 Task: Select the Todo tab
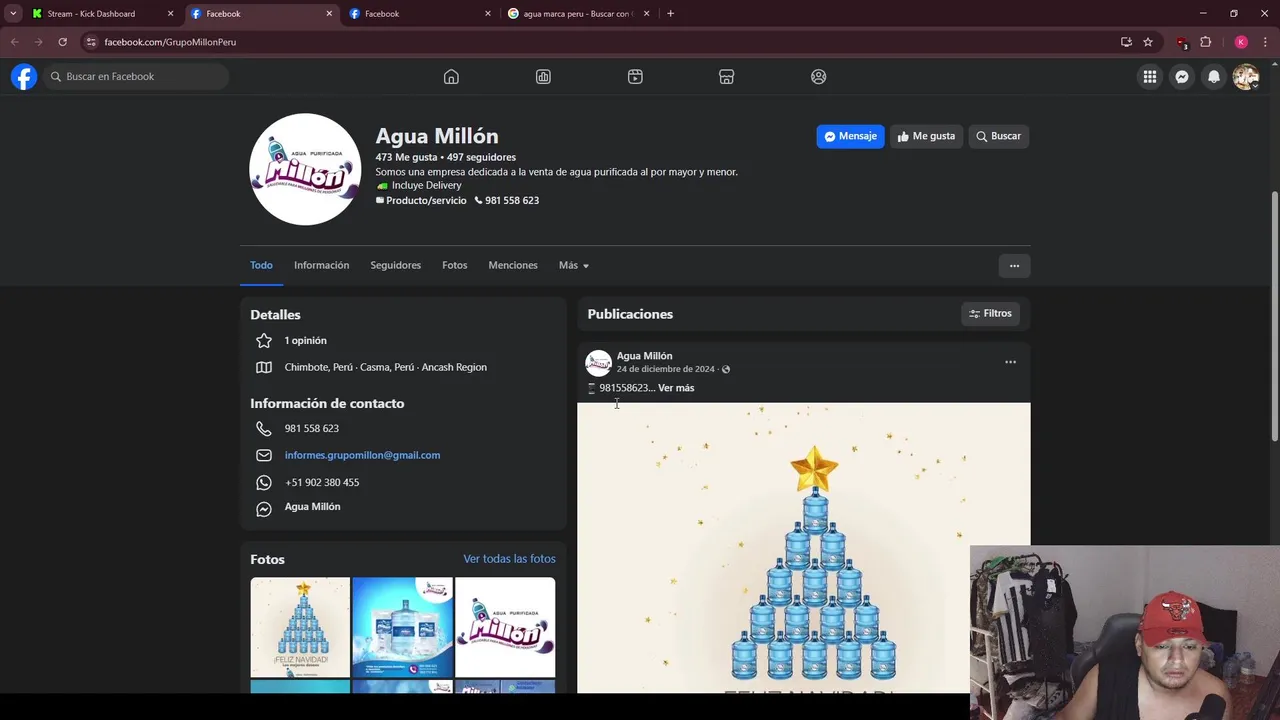[x=261, y=265]
